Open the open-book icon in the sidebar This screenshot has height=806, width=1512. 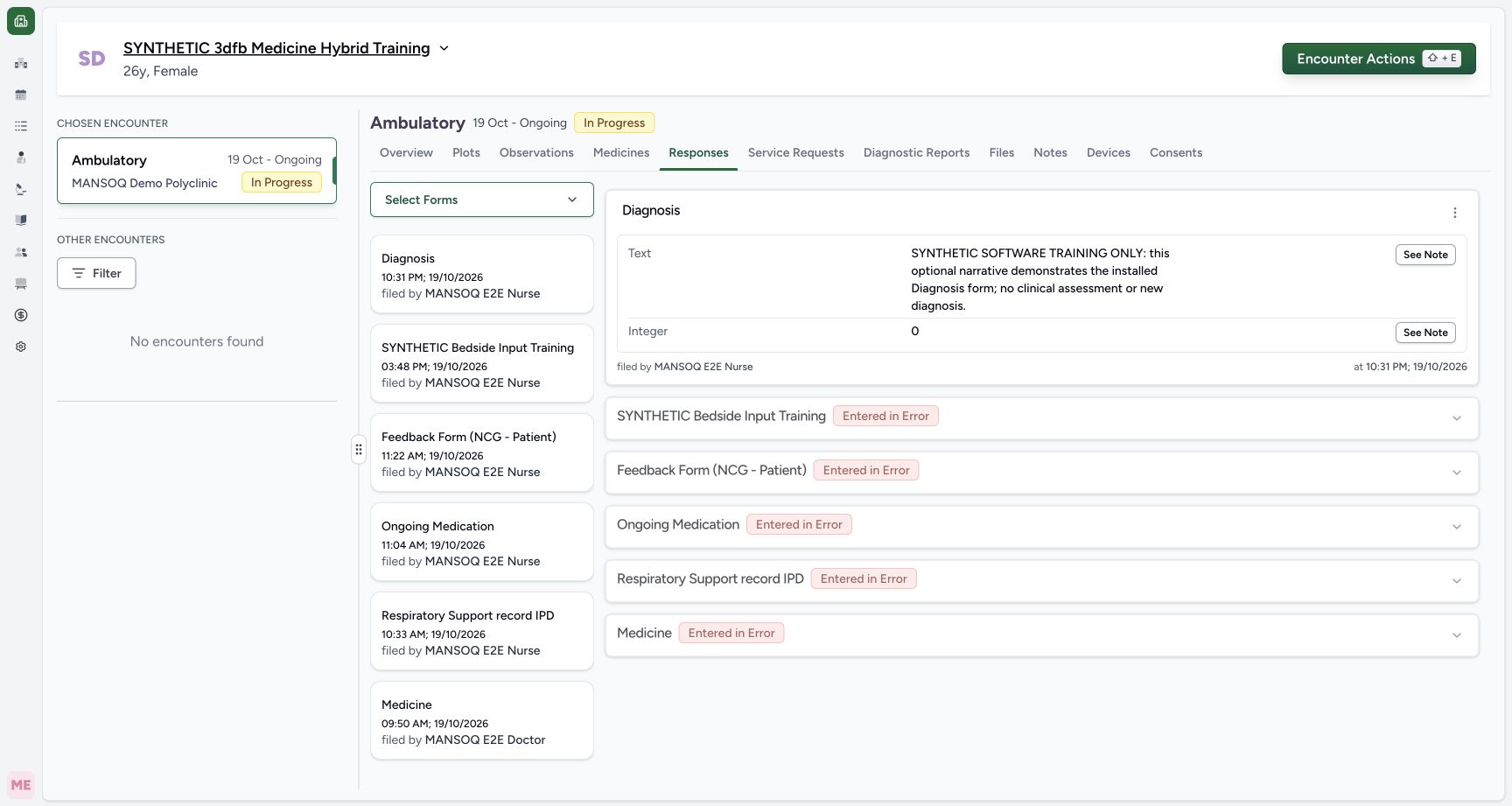pyautogui.click(x=21, y=221)
